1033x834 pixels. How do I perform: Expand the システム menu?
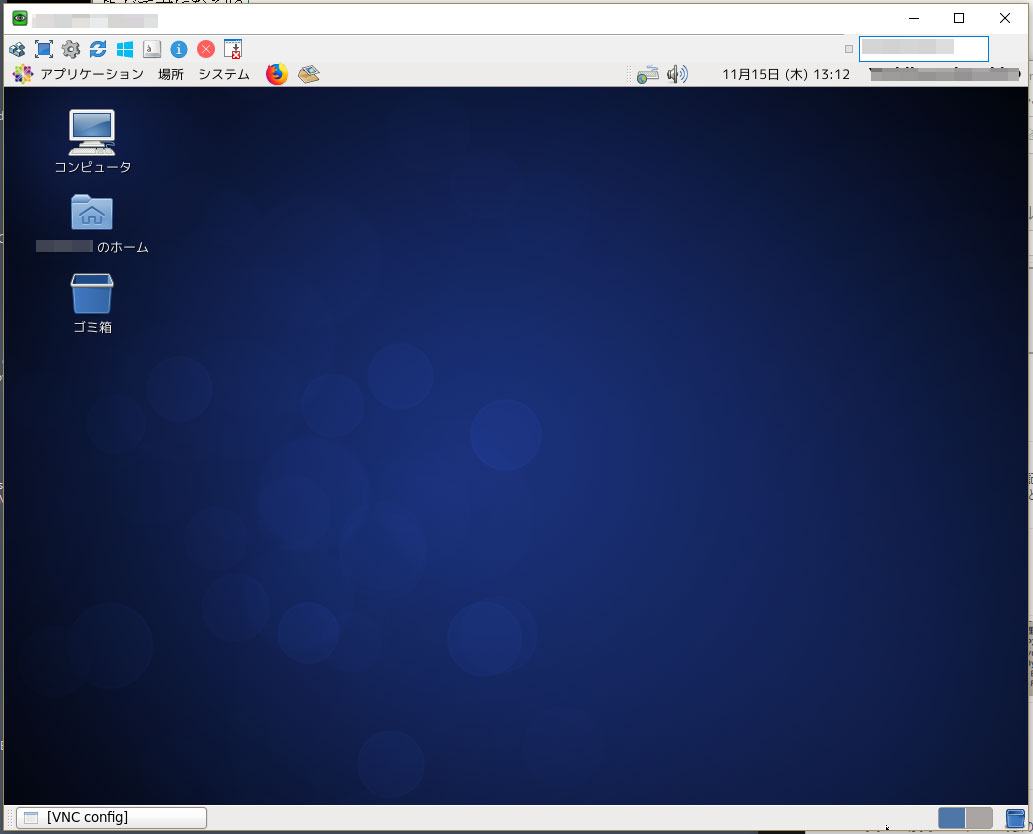click(x=224, y=74)
